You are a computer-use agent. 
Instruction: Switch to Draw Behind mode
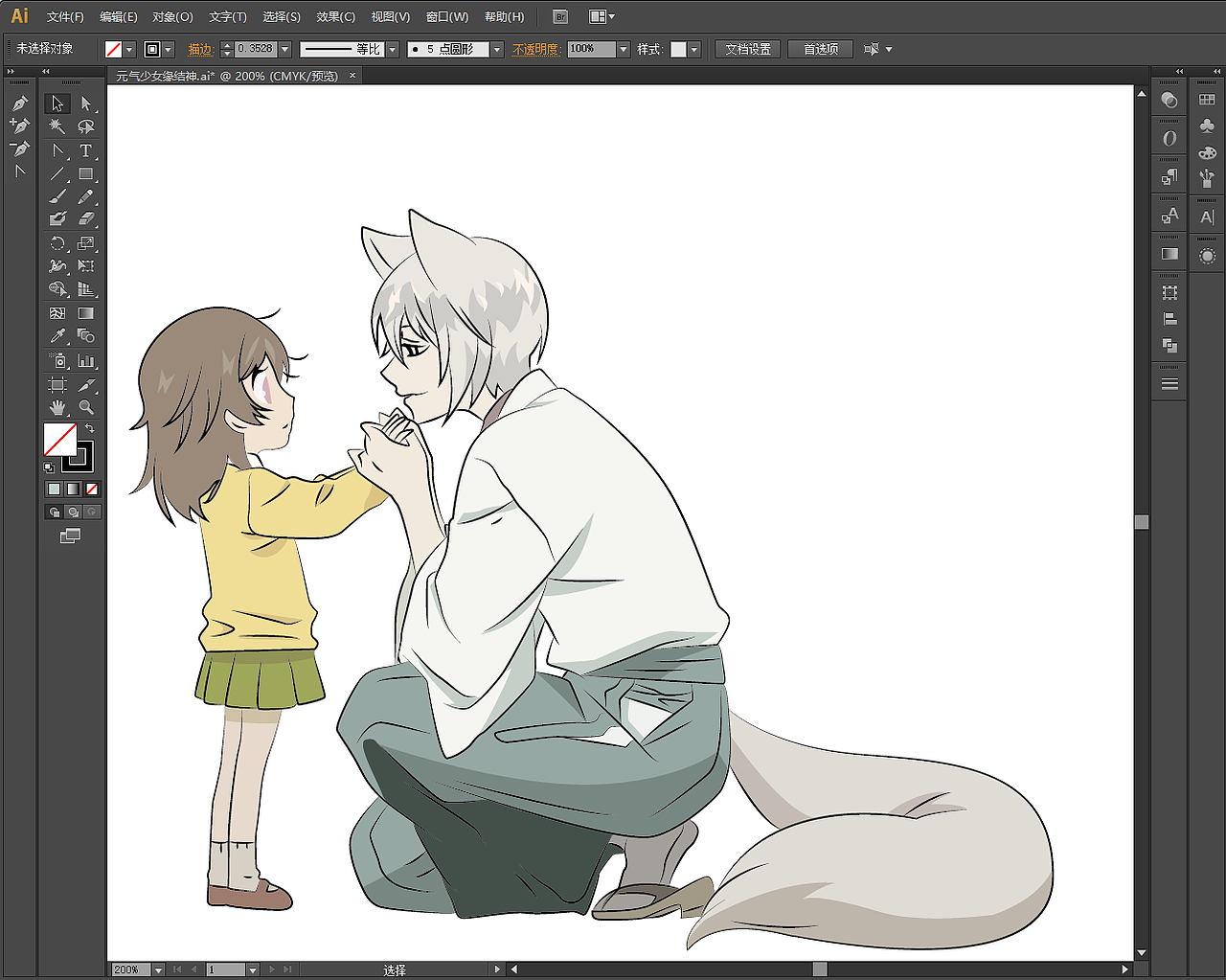point(73,512)
